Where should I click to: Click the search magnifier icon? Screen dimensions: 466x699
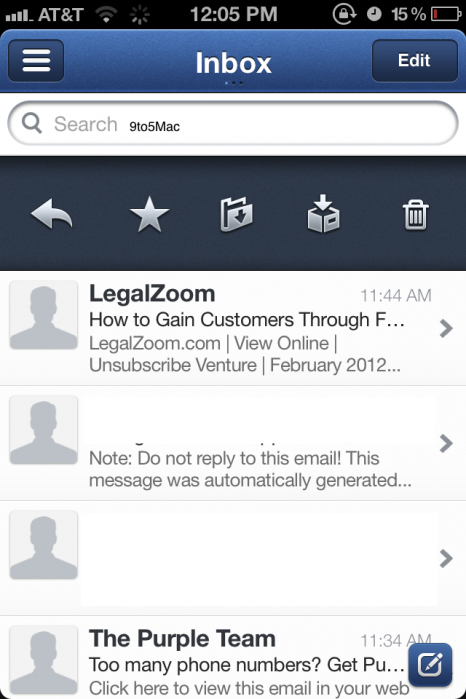pyautogui.click(x=32, y=123)
